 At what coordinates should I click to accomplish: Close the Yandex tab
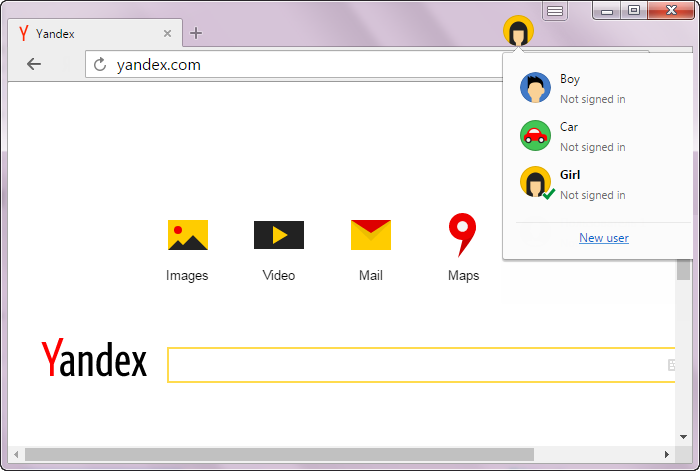click(x=167, y=33)
